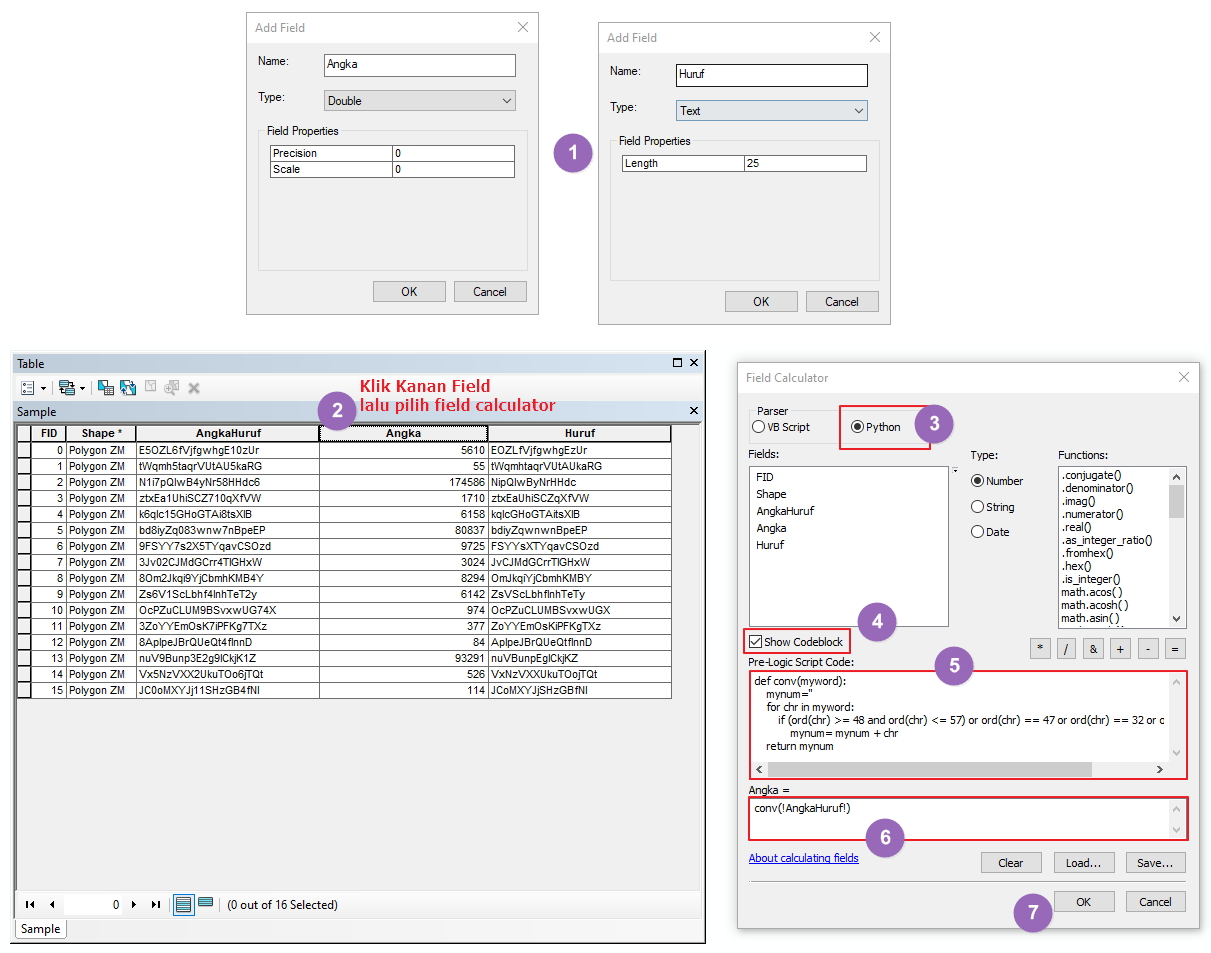1211x953 pixels.
Task: Select the VB Script parser option
Action: (x=781, y=427)
